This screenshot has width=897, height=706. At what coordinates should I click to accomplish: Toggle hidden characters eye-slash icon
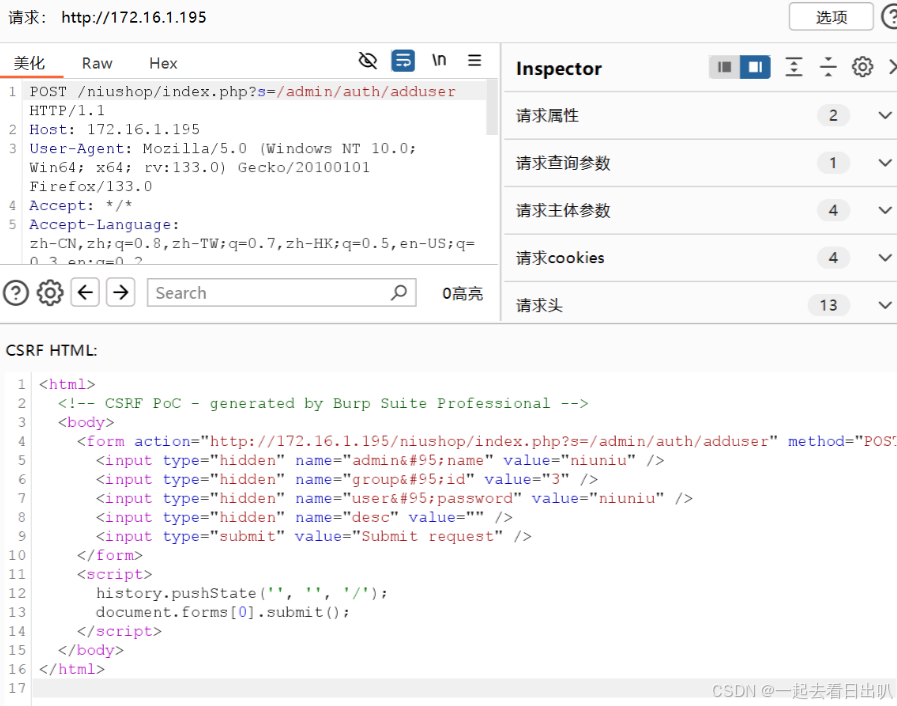coord(368,60)
